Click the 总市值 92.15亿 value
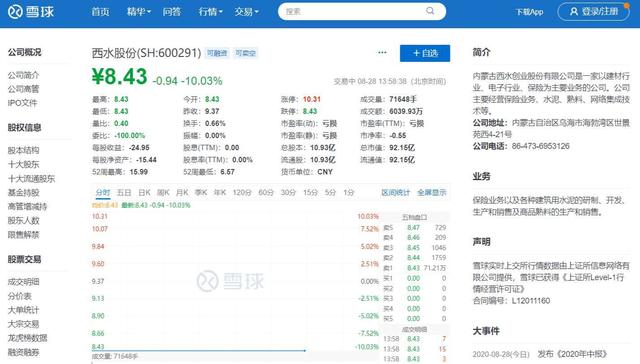The height and width of the screenshot is (364, 640). coord(402,147)
